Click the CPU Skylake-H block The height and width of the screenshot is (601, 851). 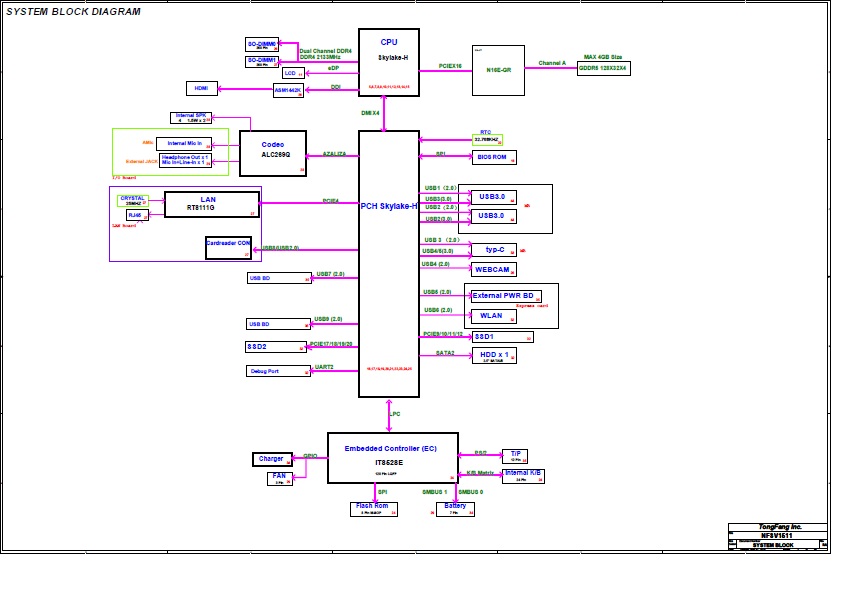point(388,62)
